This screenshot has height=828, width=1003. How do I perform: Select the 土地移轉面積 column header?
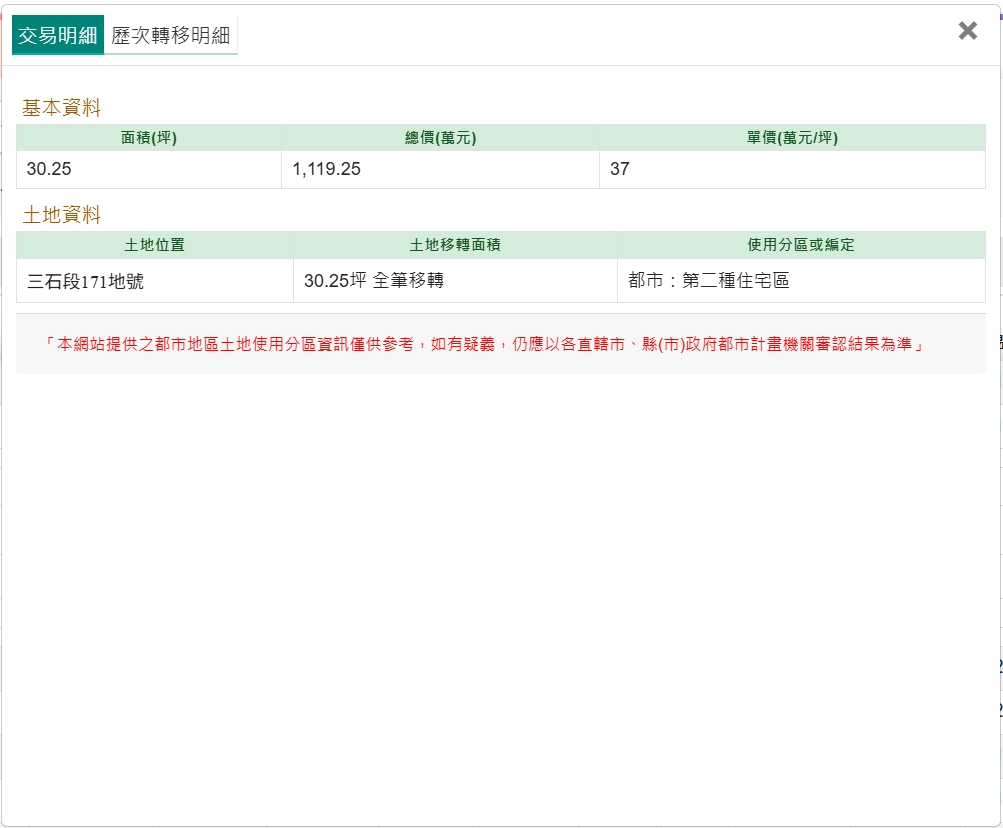(455, 245)
